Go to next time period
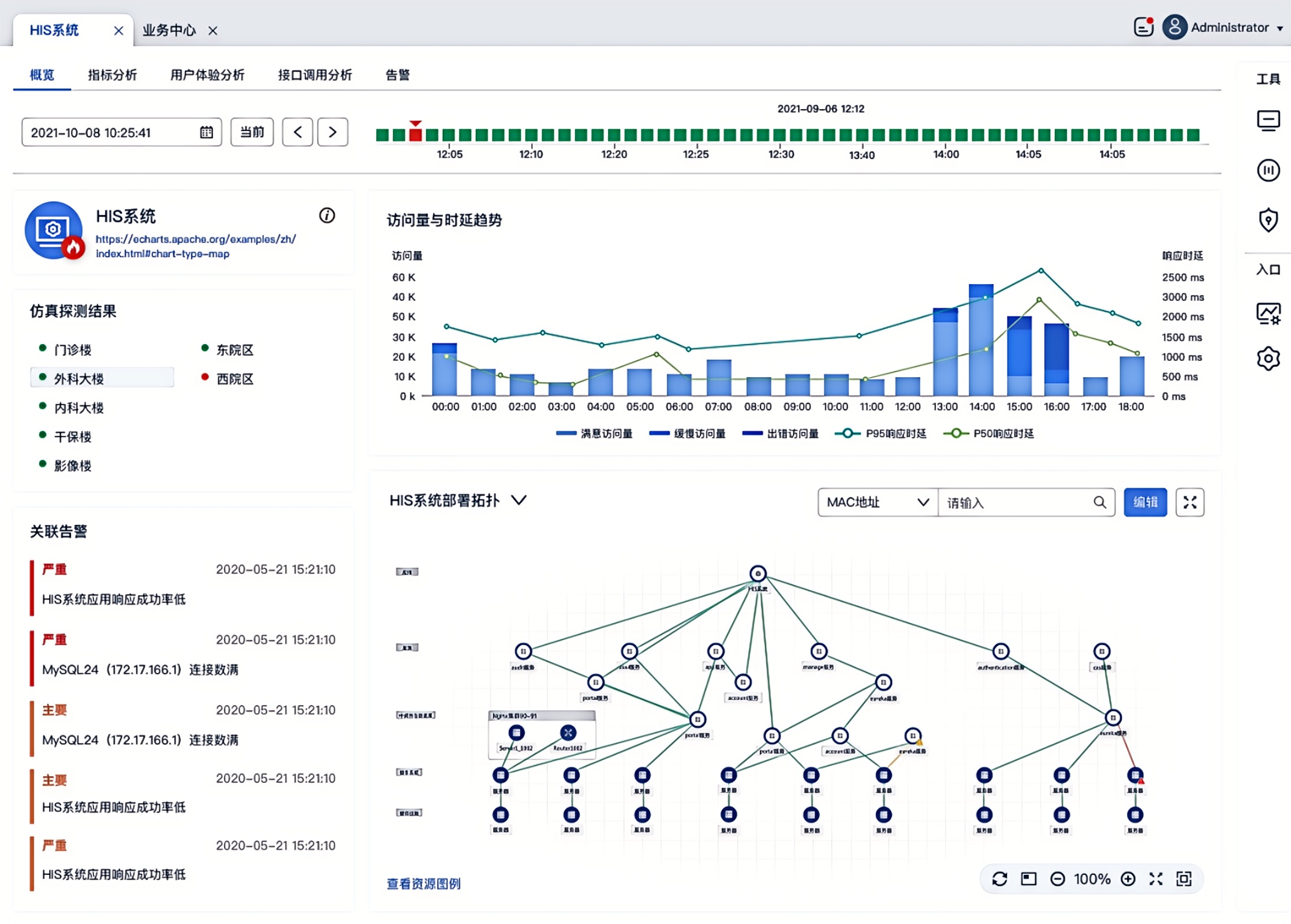The height and width of the screenshot is (924, 1291). click(333, 132)
